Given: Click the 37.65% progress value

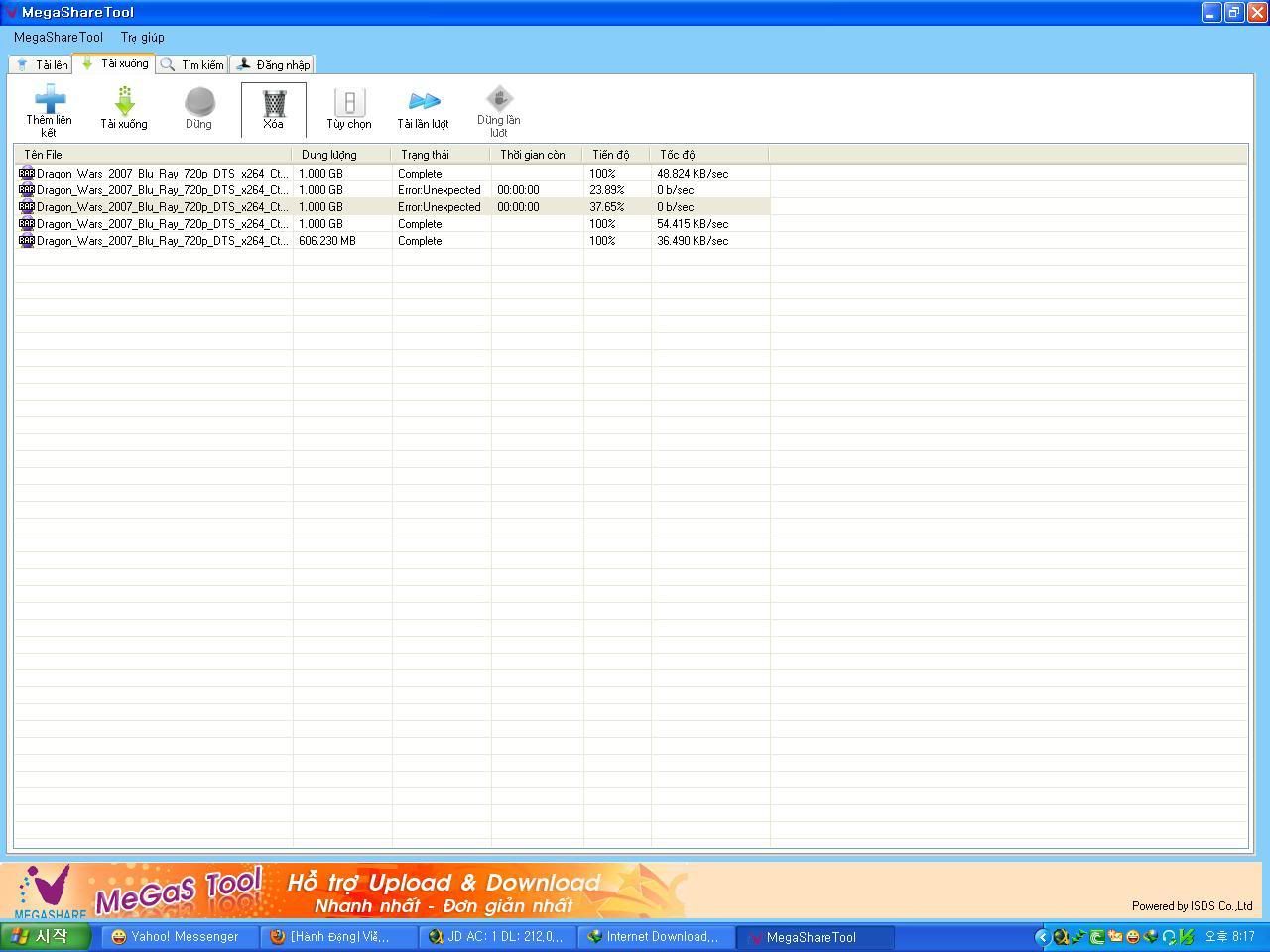Looking at the screenshot, I should pos(607,206).
